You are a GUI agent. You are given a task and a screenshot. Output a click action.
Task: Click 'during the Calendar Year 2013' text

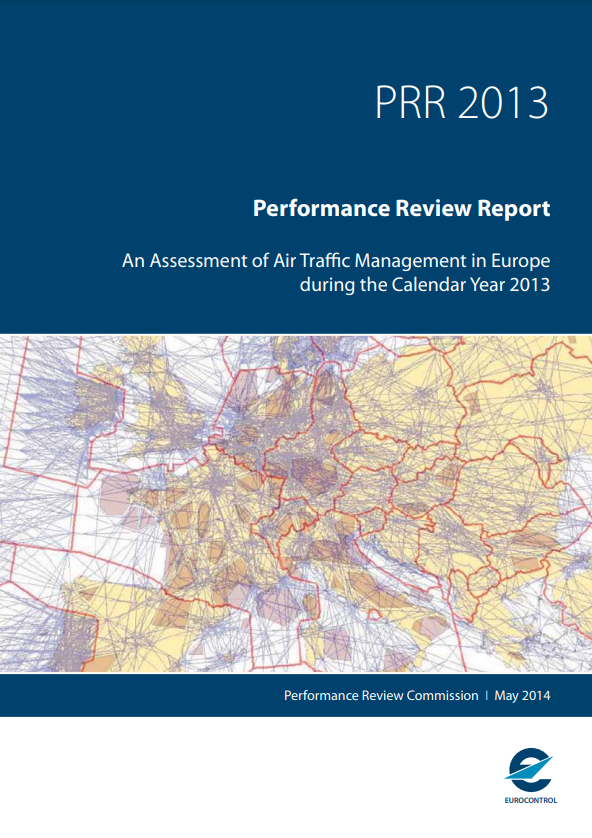click(x=425, y=284)
